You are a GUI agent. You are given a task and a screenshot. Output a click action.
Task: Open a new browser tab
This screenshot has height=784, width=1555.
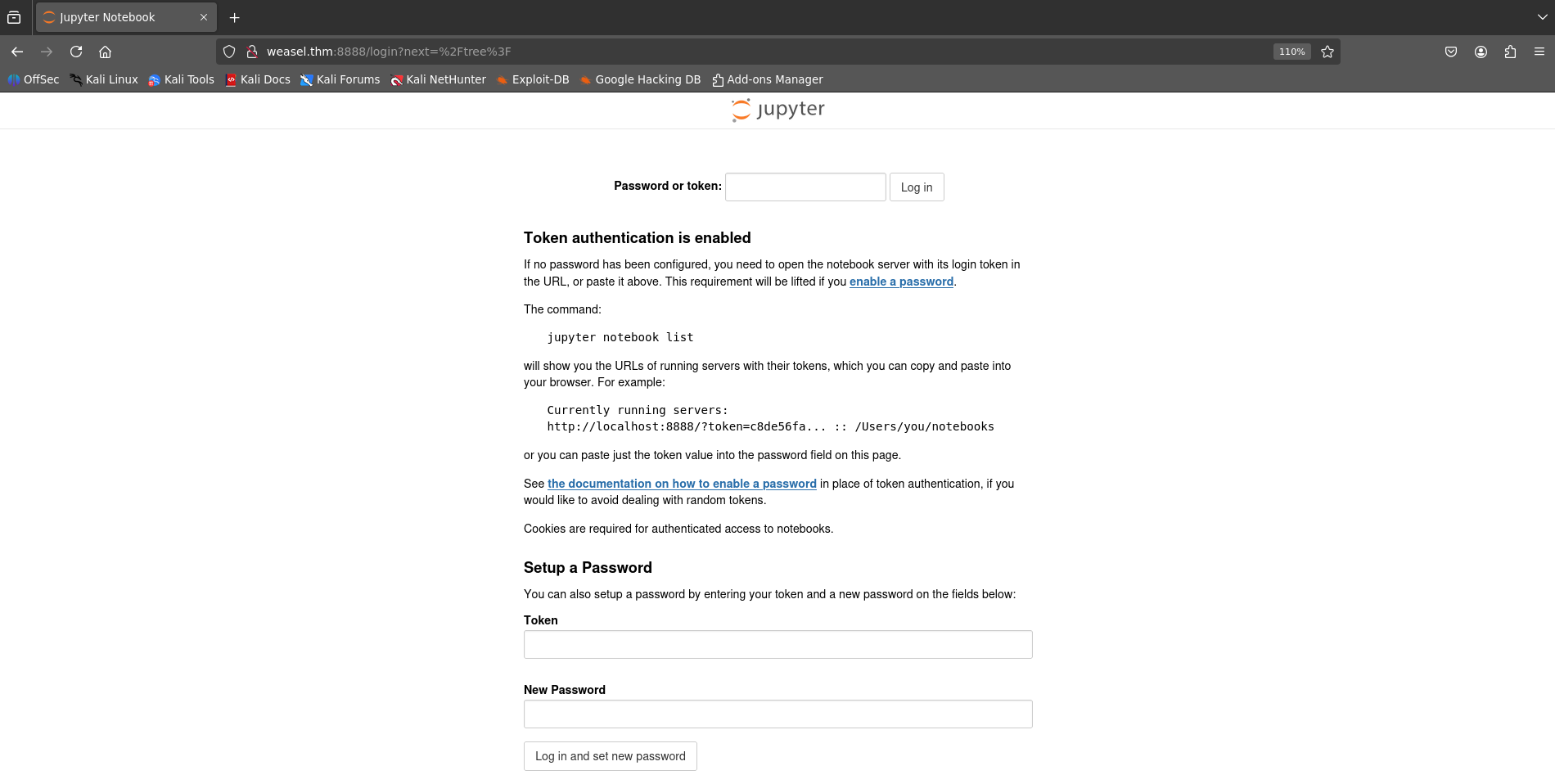point(235,17)
